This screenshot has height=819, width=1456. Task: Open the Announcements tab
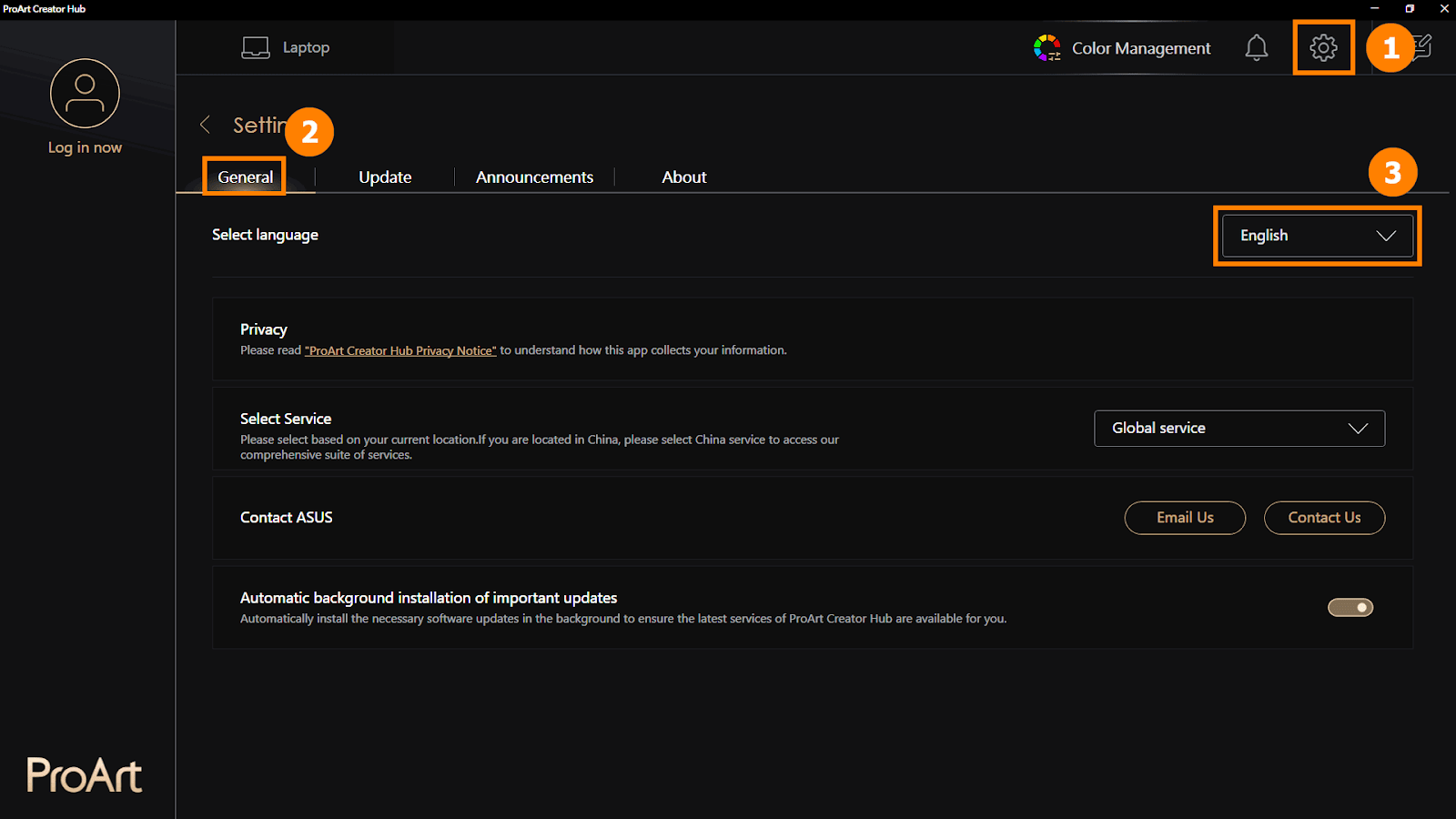[x=534, y=177]
